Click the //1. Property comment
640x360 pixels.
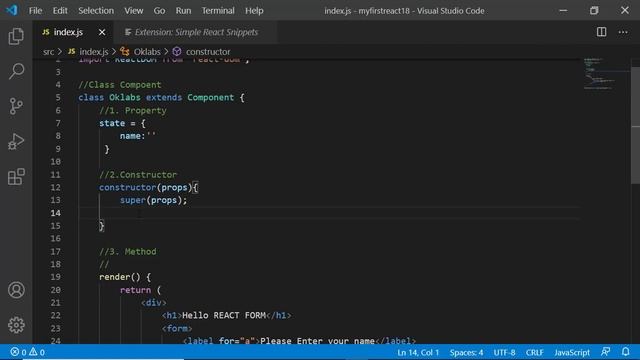coord(133,111)
